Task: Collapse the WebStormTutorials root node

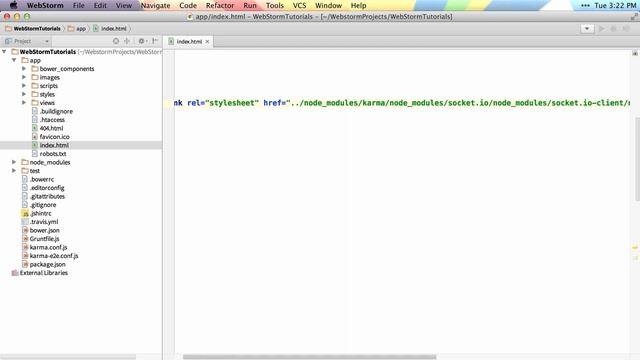Action: (x=4, y=51)
